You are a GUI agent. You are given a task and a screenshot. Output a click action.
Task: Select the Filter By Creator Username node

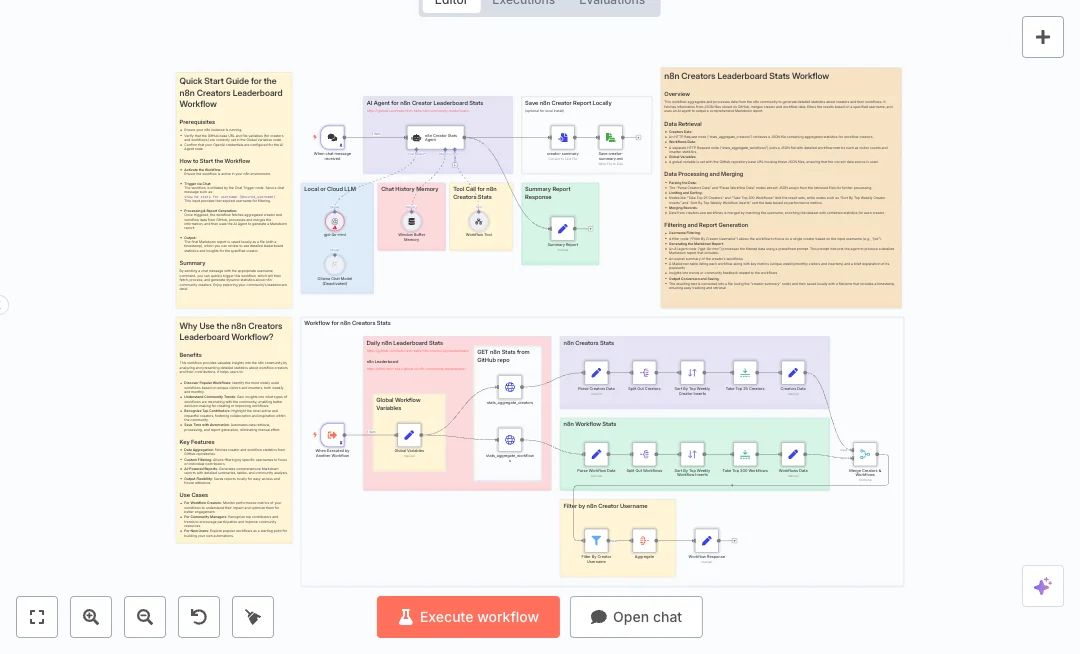pyautogui.click(x=596, y=541)
